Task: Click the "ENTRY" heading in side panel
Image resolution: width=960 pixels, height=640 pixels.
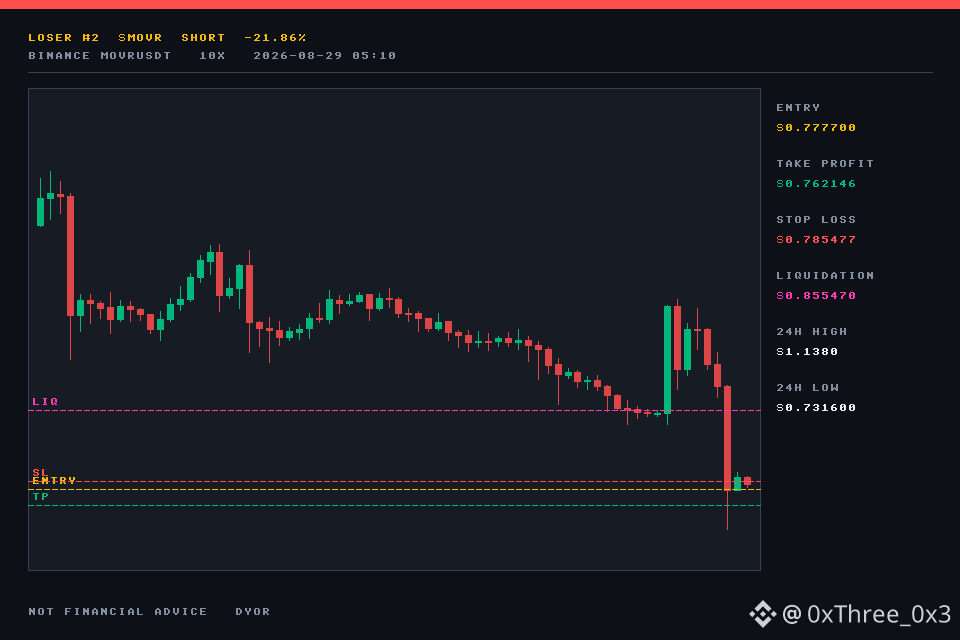Action: 798,108
